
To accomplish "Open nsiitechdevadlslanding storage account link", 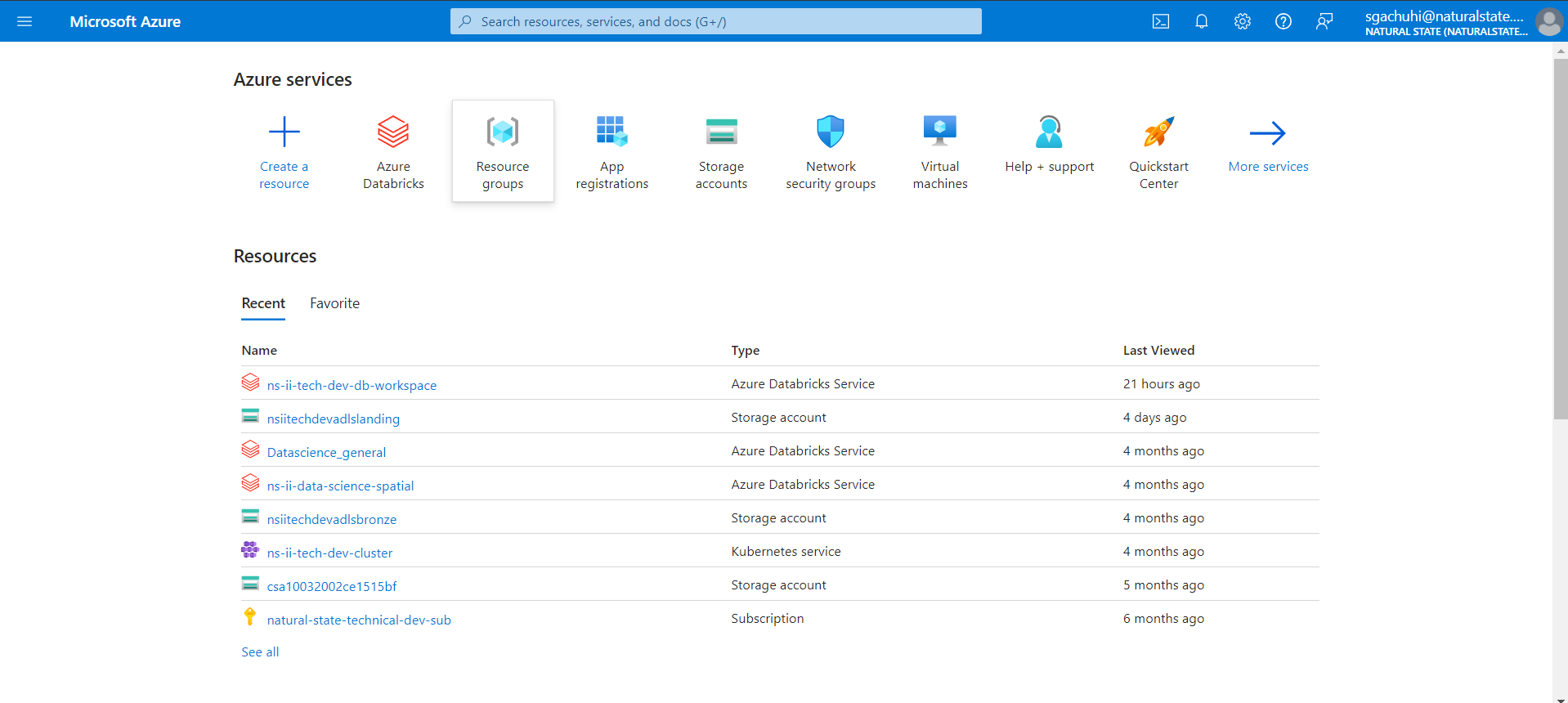I will [x=333, y=419].
